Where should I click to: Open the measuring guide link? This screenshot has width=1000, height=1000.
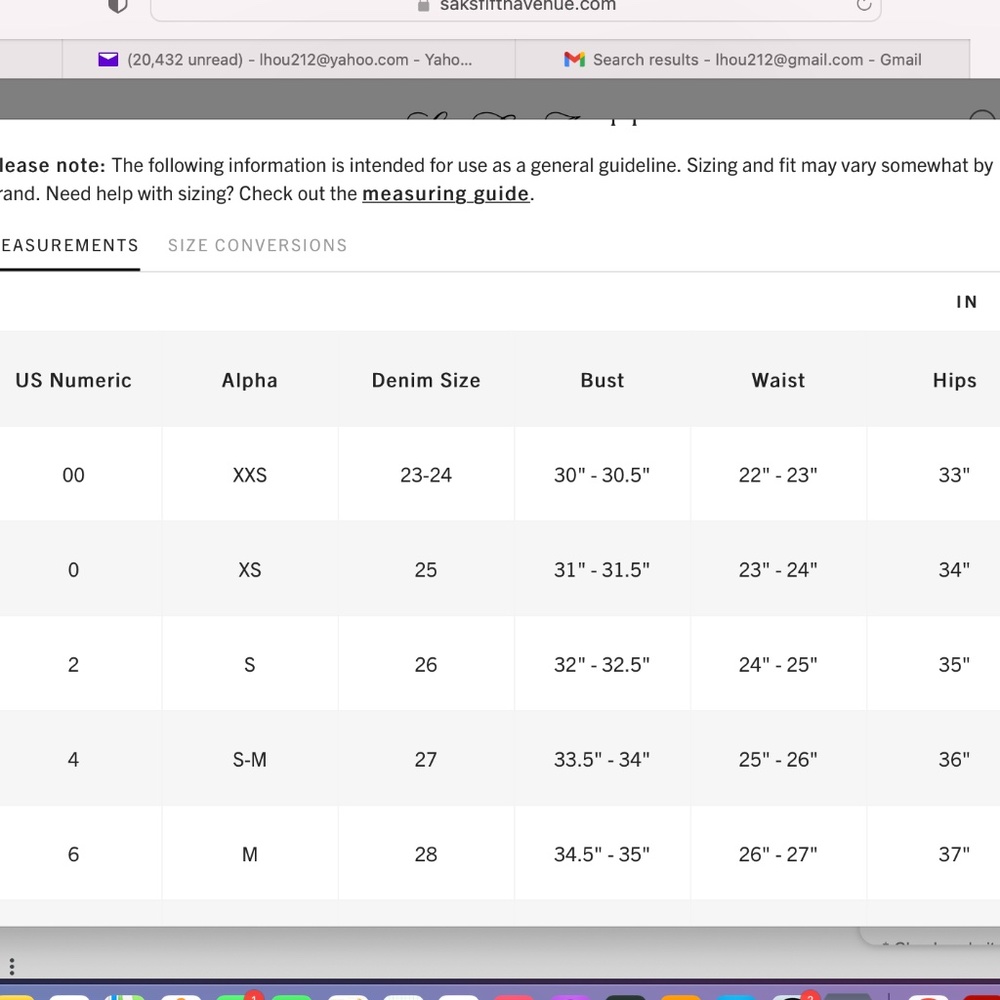445,194
